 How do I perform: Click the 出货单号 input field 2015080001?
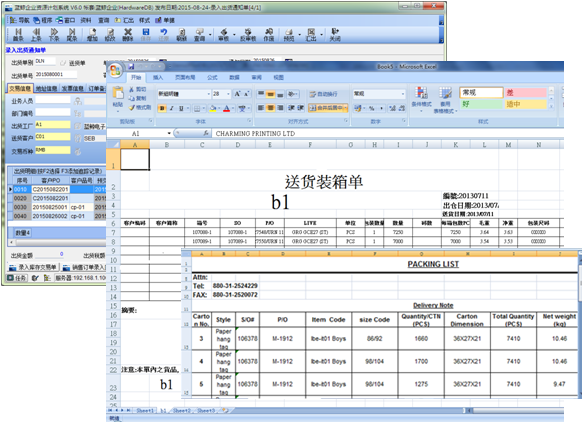pyautogui.click(x=56, y=75)
